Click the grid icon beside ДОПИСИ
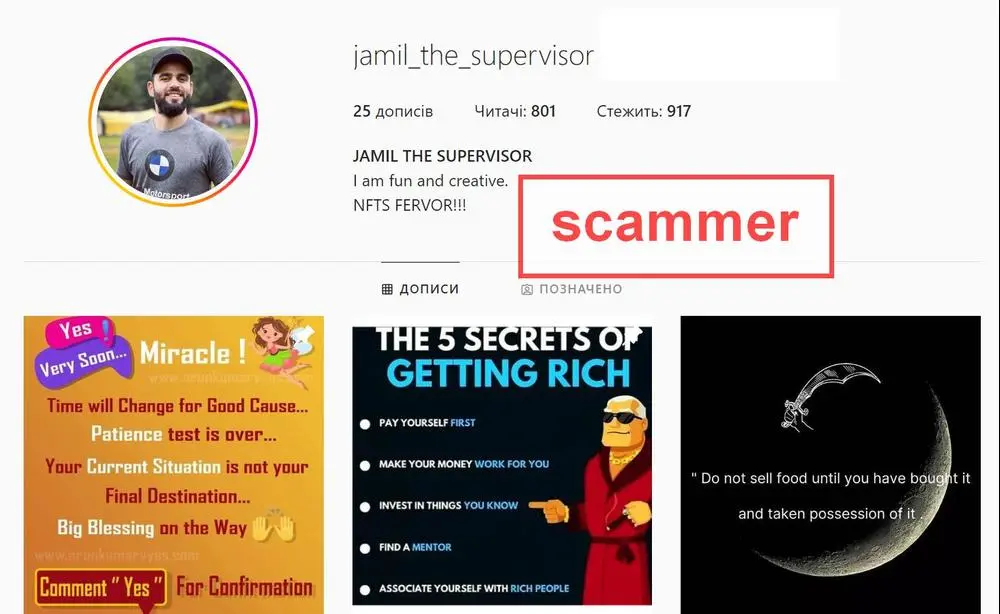 click(x=387, y=289)
